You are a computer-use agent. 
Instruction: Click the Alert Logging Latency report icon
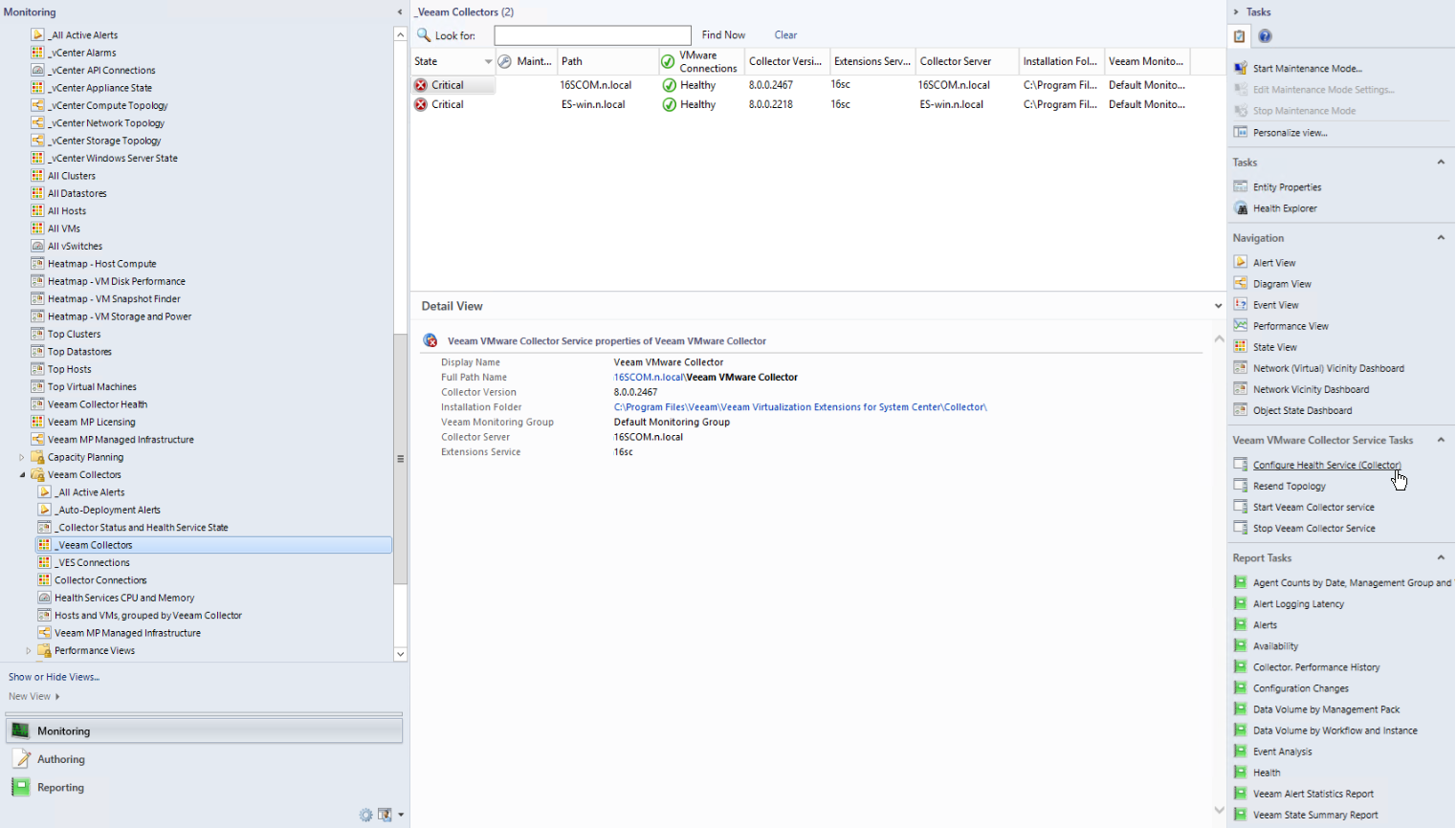(x=1241, y=604)
